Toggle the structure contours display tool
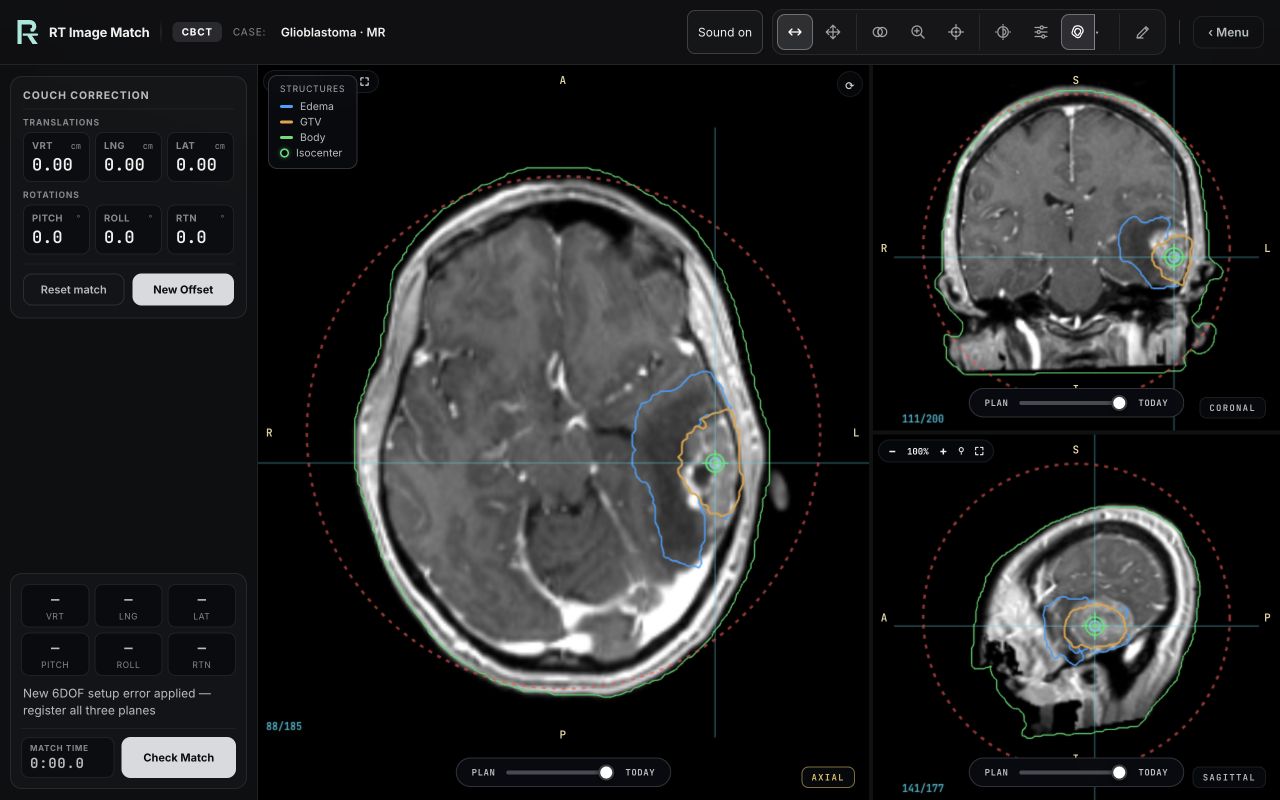 [1078, 32]
